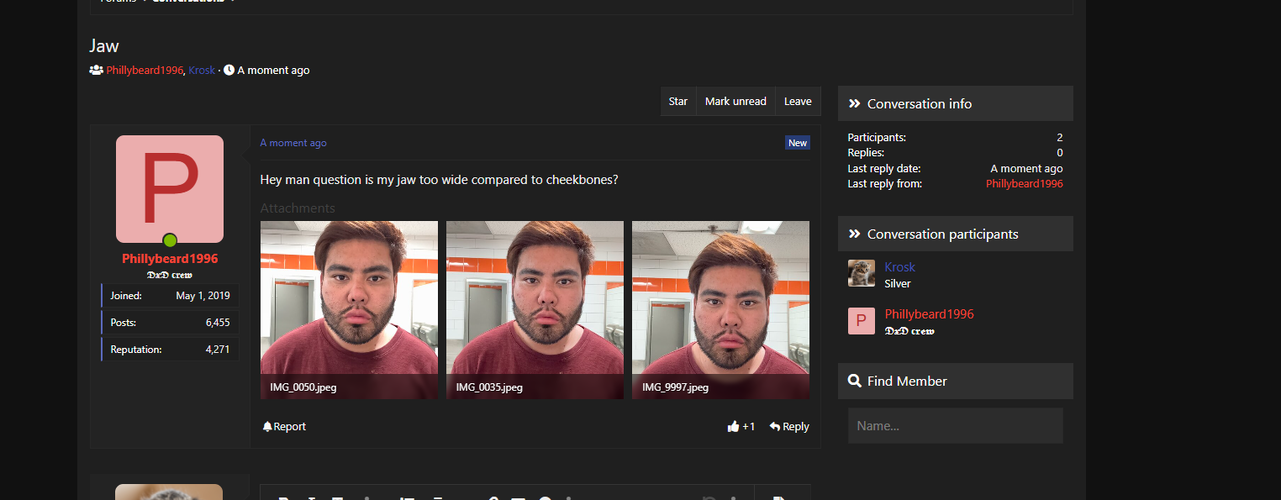
Task: Click the 'Attachments' label above thumbnails
Action: (298, 208)
